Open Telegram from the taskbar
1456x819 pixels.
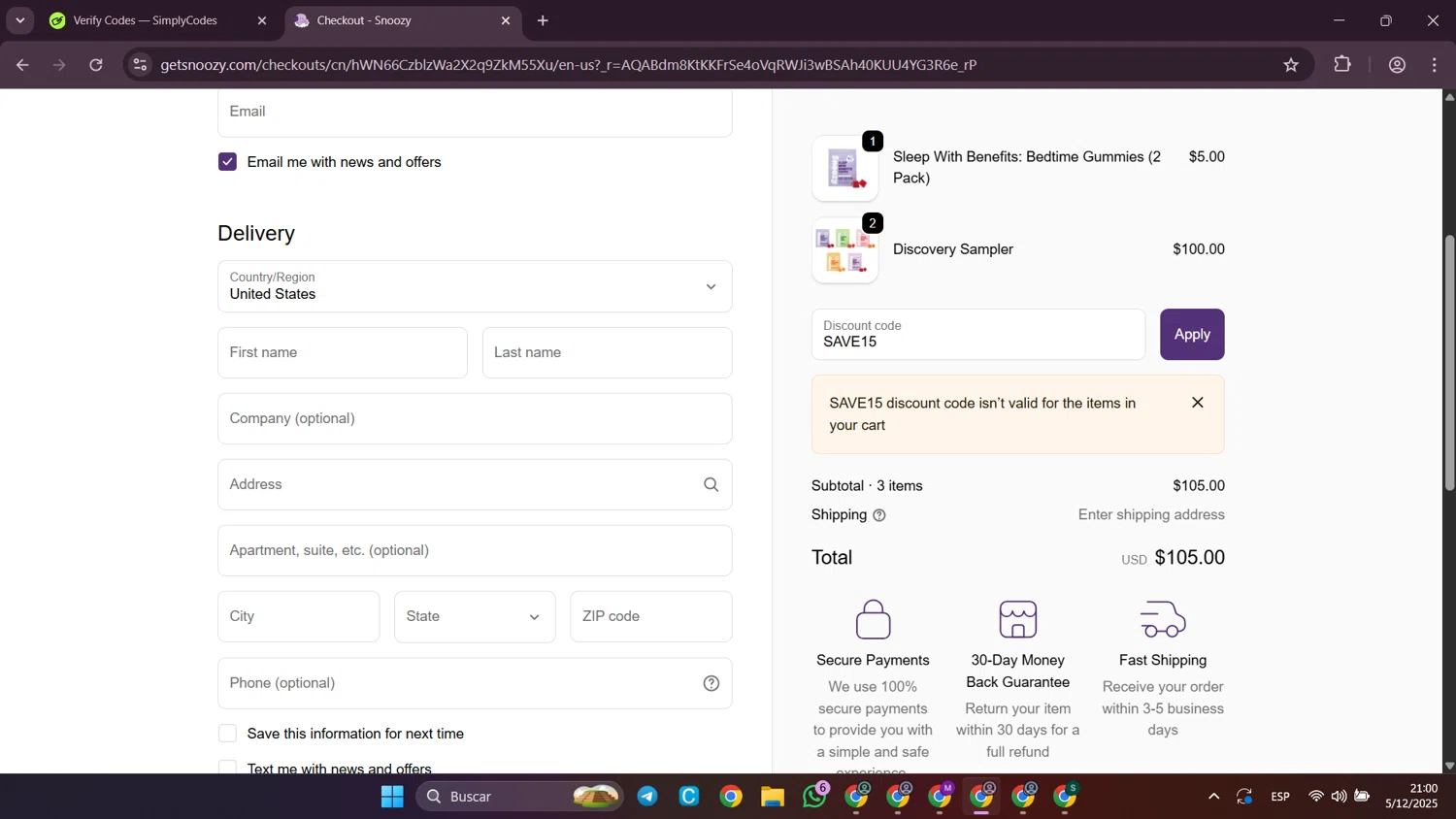[647, 797]
